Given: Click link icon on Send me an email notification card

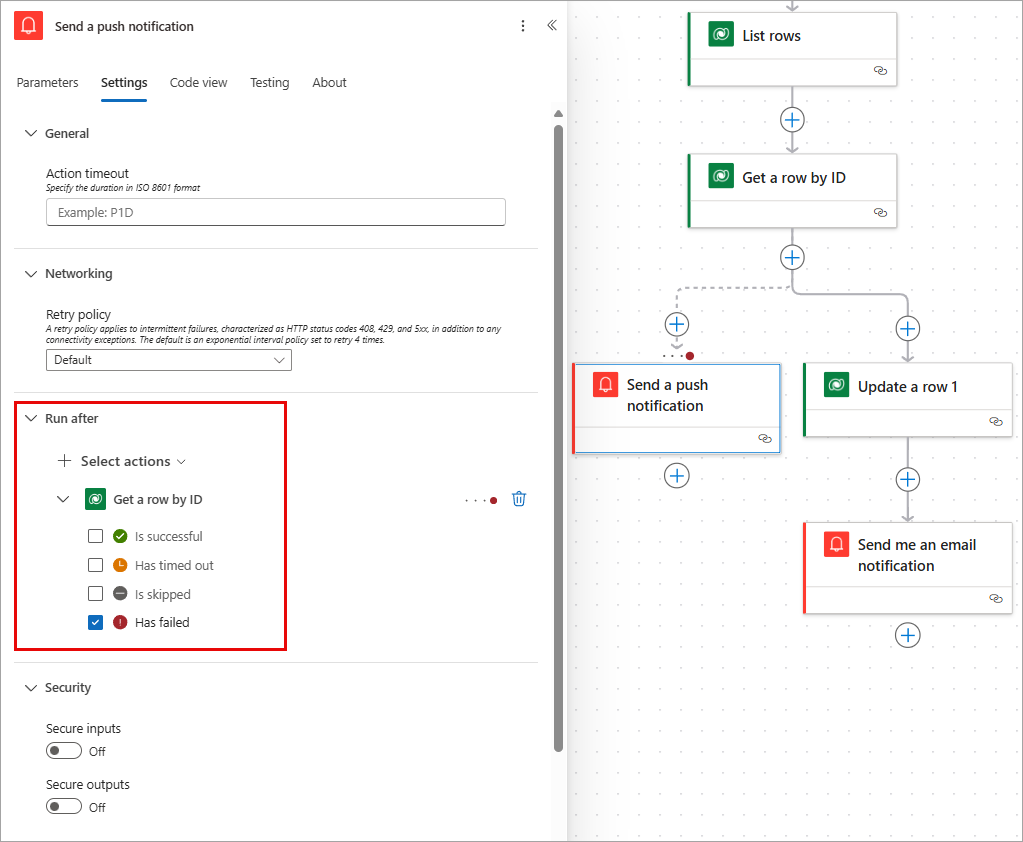Looking at the screenshot, I should tap(996, 598).
